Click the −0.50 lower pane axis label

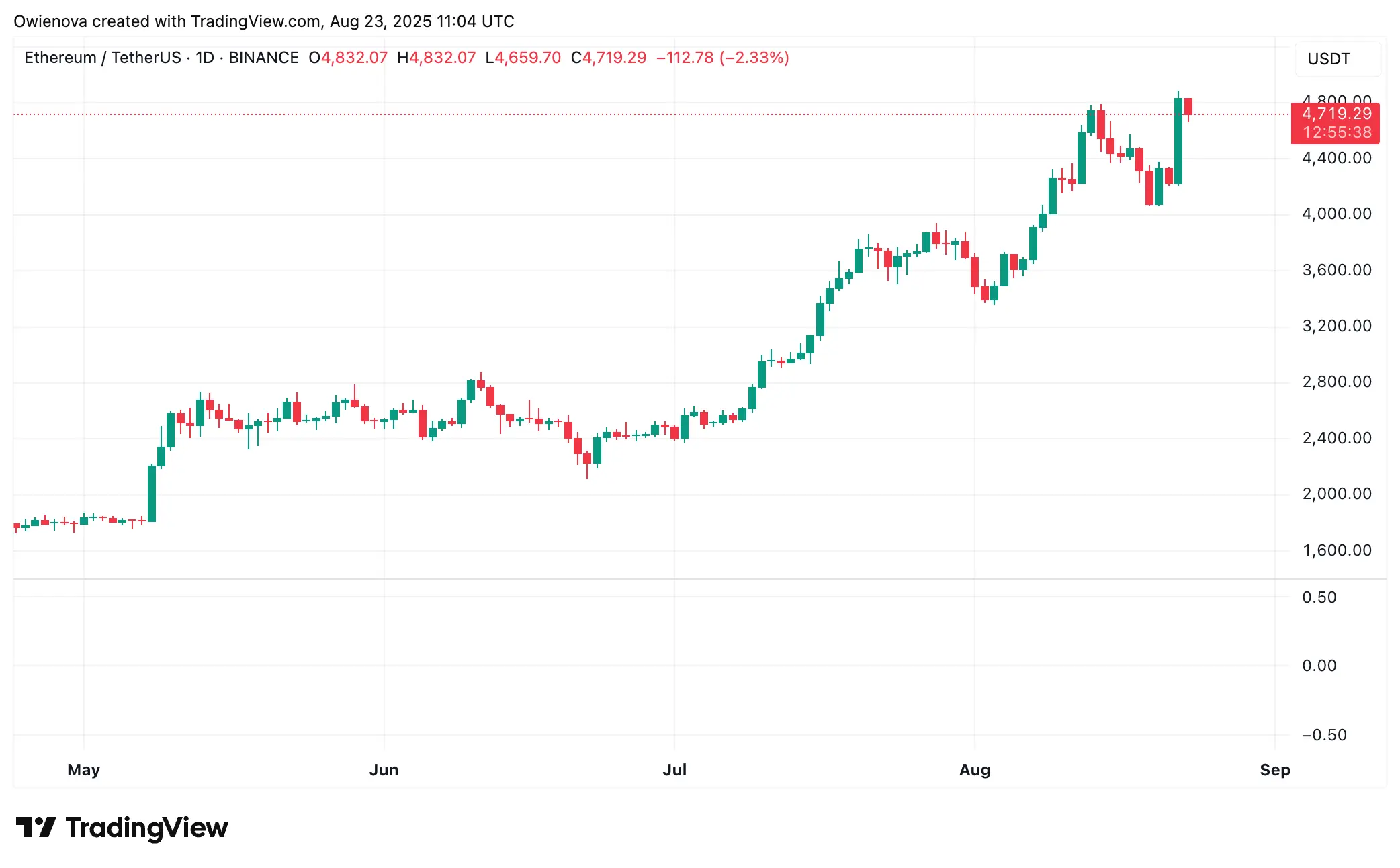click(x=1324, y=735)
